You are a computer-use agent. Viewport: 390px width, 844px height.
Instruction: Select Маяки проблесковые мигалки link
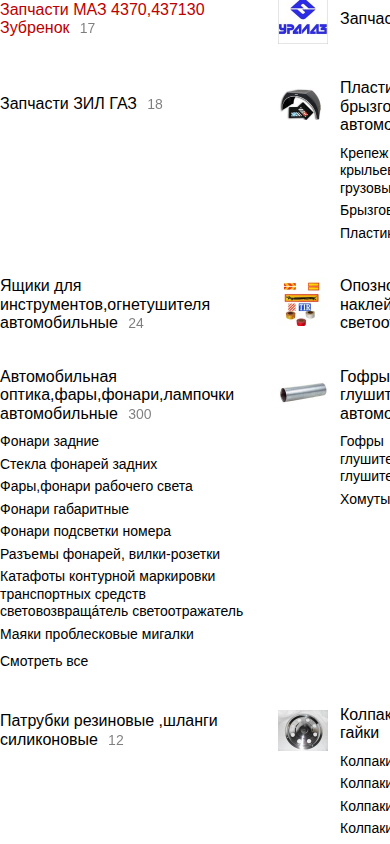(97, 635)
